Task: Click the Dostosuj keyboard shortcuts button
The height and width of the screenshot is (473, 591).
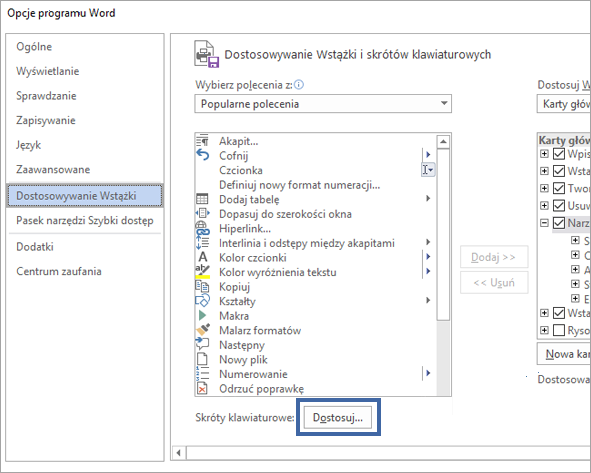Action: [x=338, y=418]
